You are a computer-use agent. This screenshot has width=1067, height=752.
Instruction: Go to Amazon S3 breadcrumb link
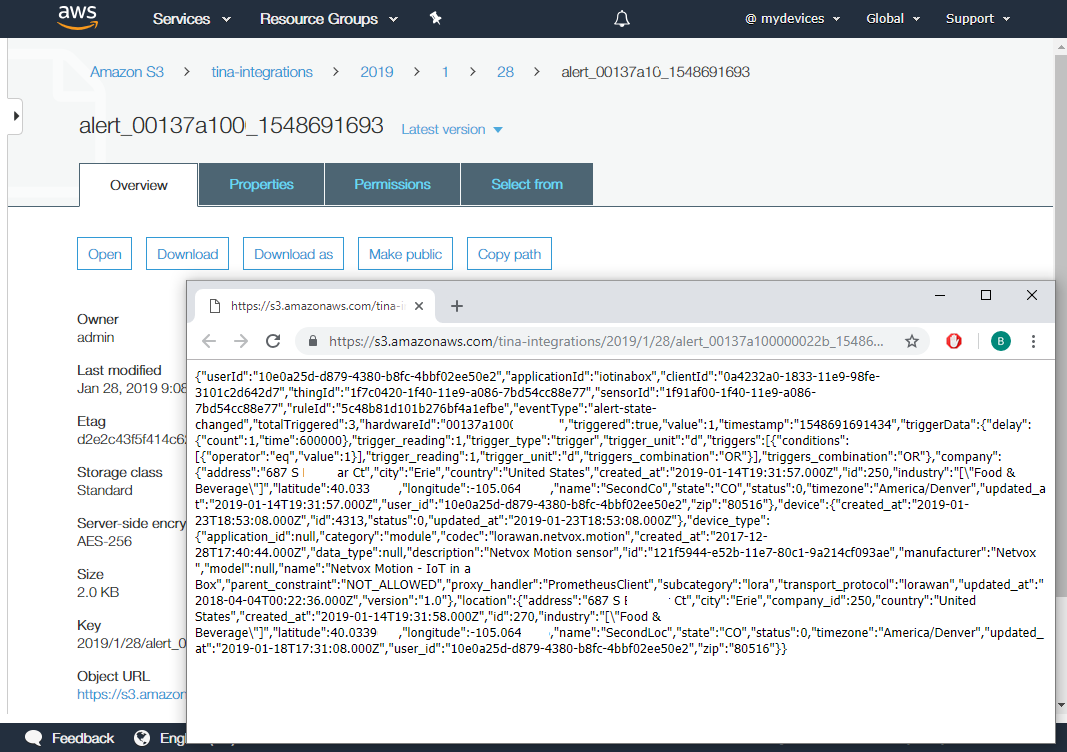point(127,72)
